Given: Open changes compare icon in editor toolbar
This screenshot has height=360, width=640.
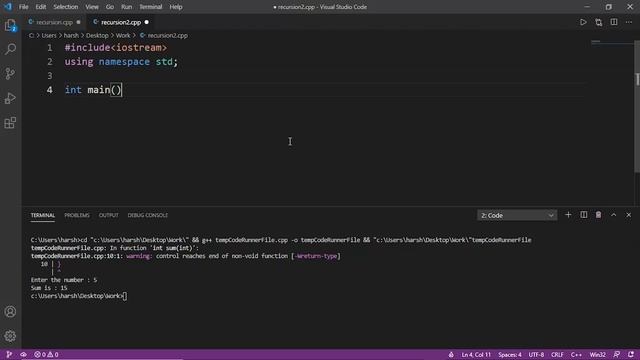Looking at the screenshot, I should tap(598, 22).
